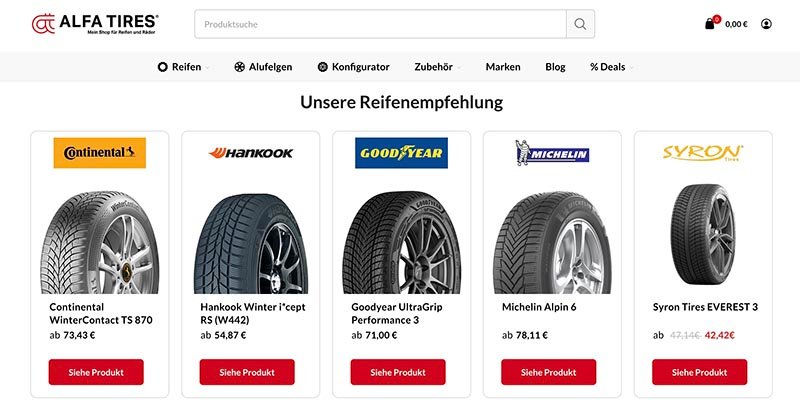Open the user account profile icon
Screen dimensions: 800x415
coord(766,24)
